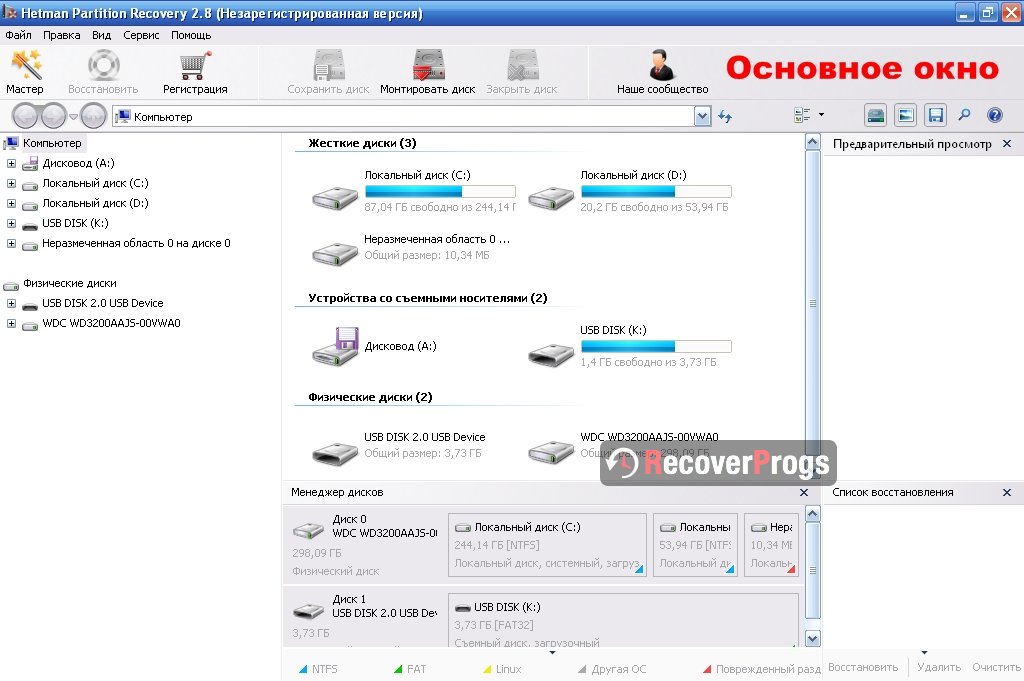Select WDC WD3200AAJS physical disk icon in main pane
This screenshot has width=1024, height=681.
coord(551,451)
